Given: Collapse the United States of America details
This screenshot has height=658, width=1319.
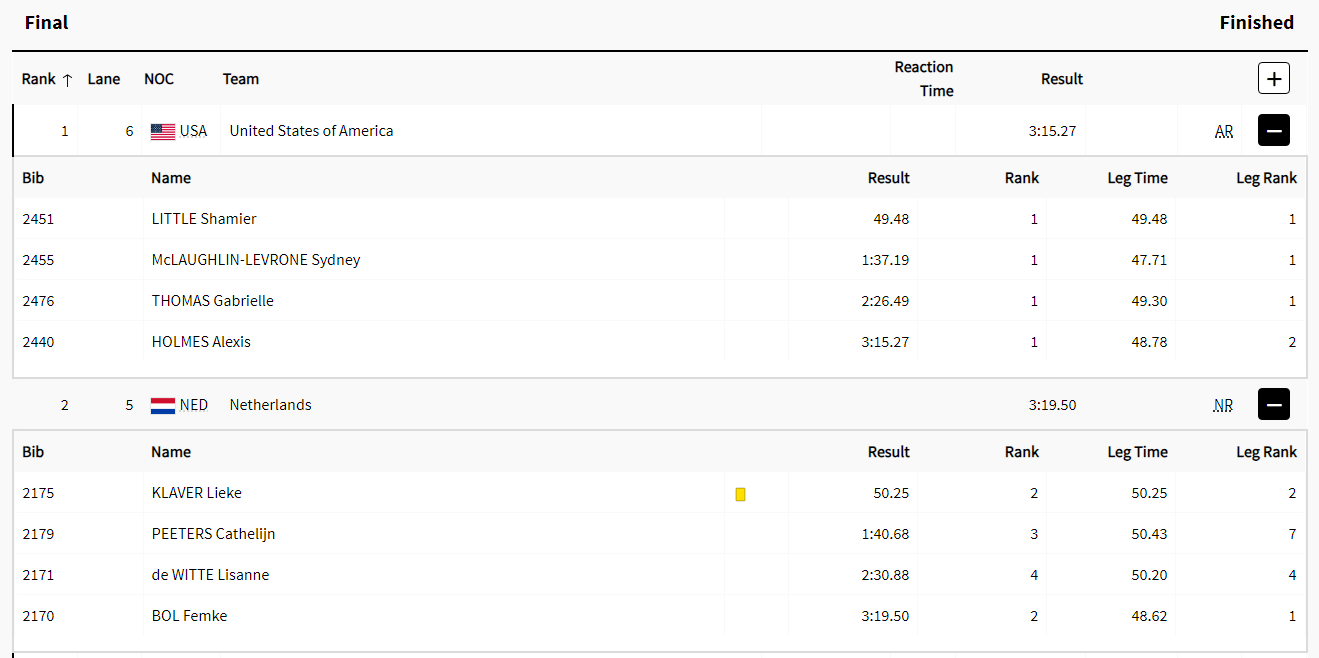Looking at the screenshot, I should tap(1273, 131).
